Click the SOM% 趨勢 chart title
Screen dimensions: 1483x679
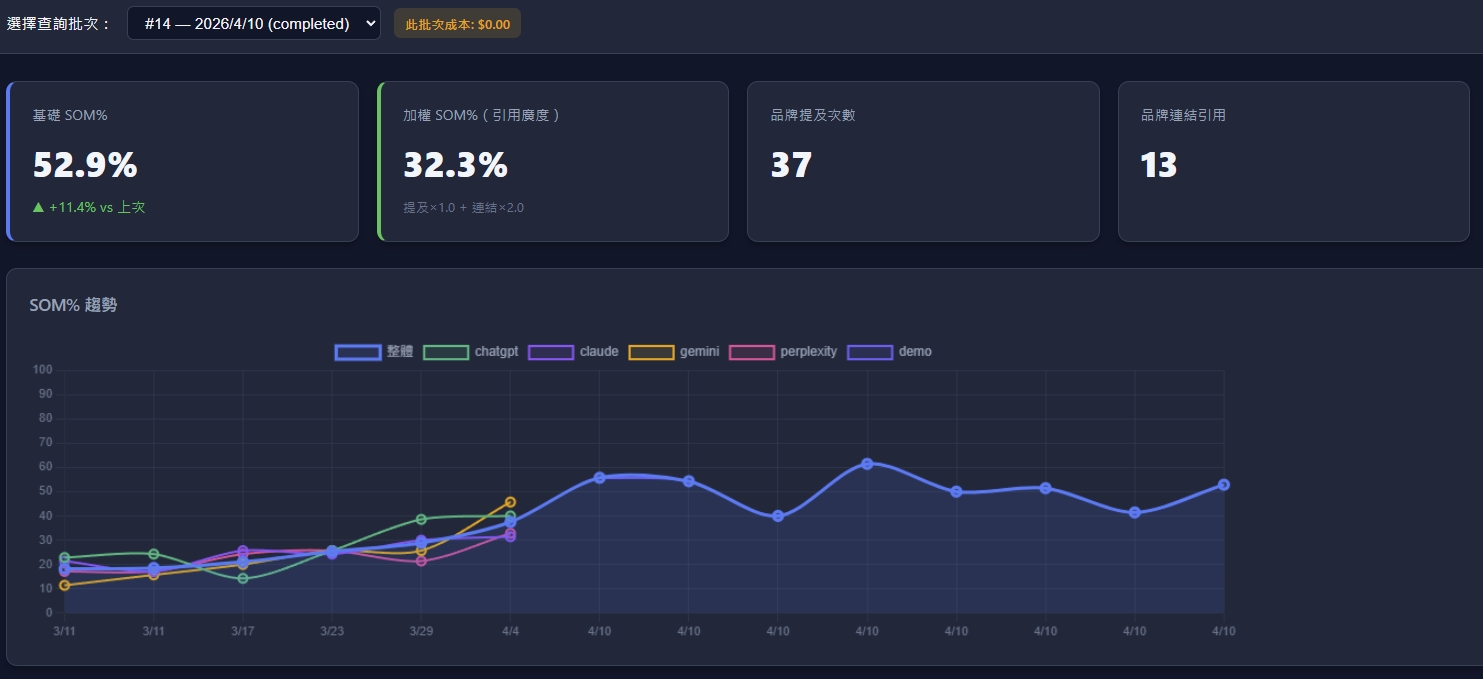pyautogui.click(x=73, y=305)
